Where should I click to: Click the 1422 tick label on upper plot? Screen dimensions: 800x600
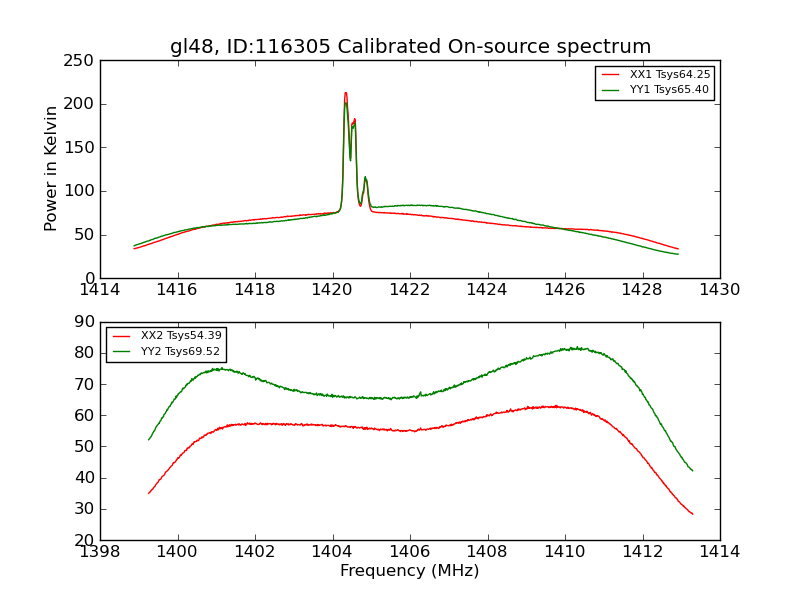point(410,290)
